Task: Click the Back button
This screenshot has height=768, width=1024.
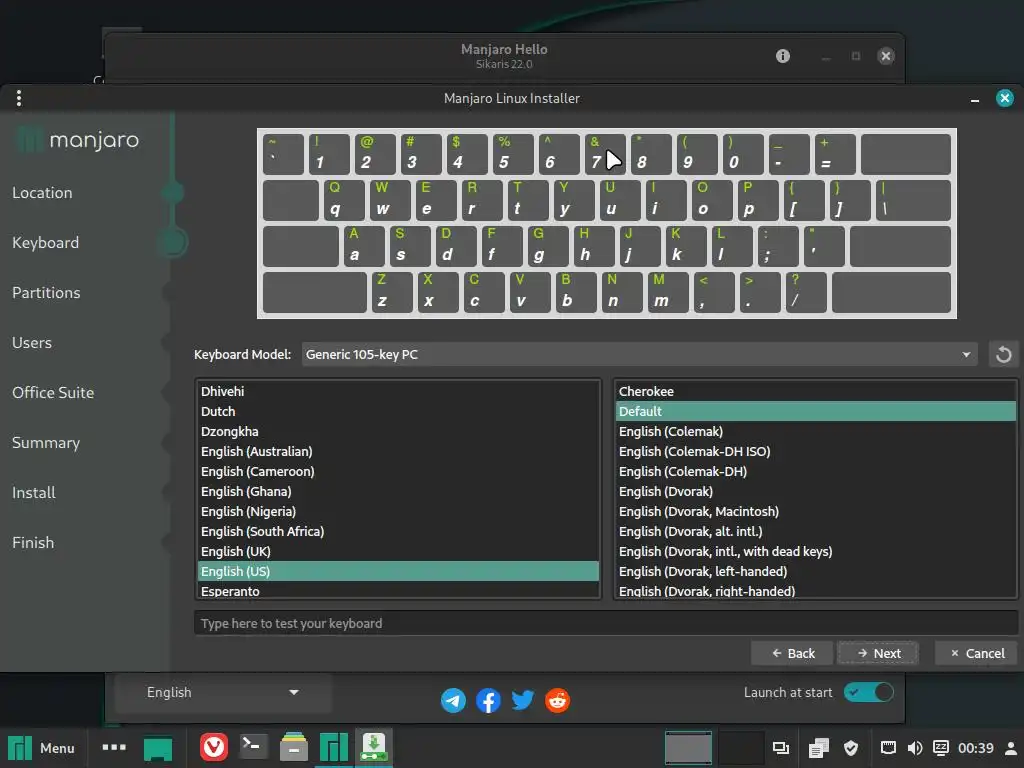Action: 792,653
